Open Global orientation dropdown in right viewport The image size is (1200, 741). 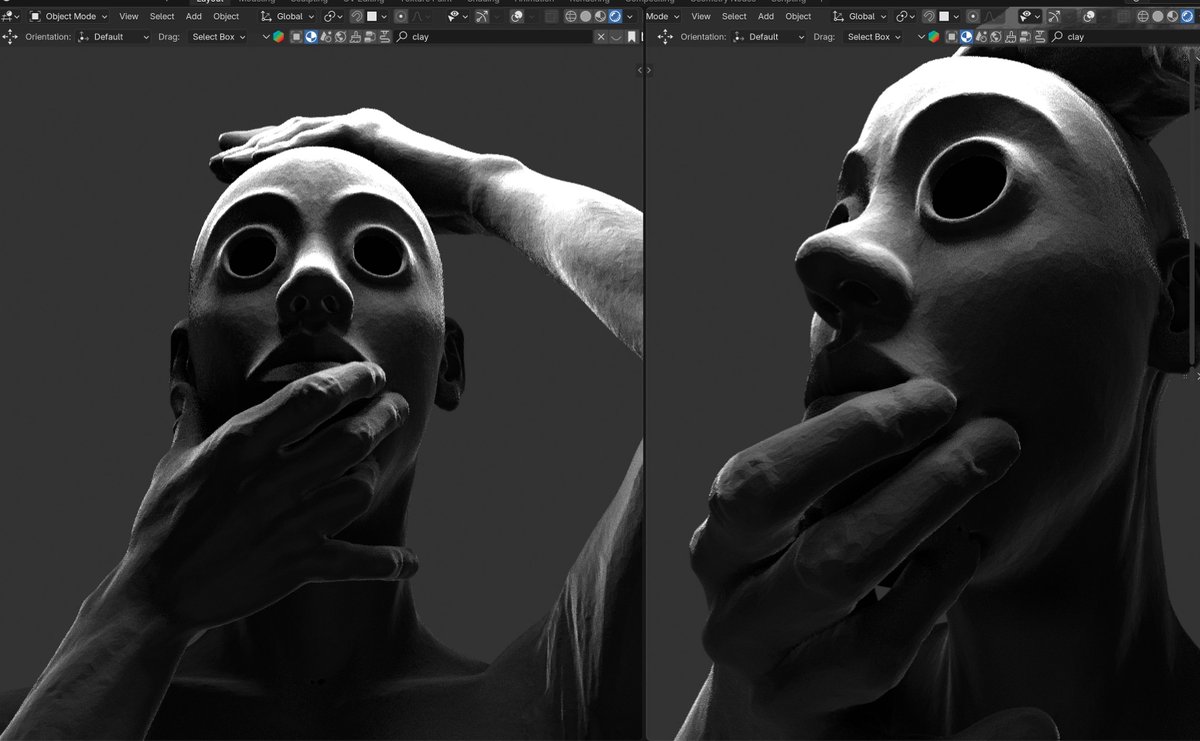(860, 16)
